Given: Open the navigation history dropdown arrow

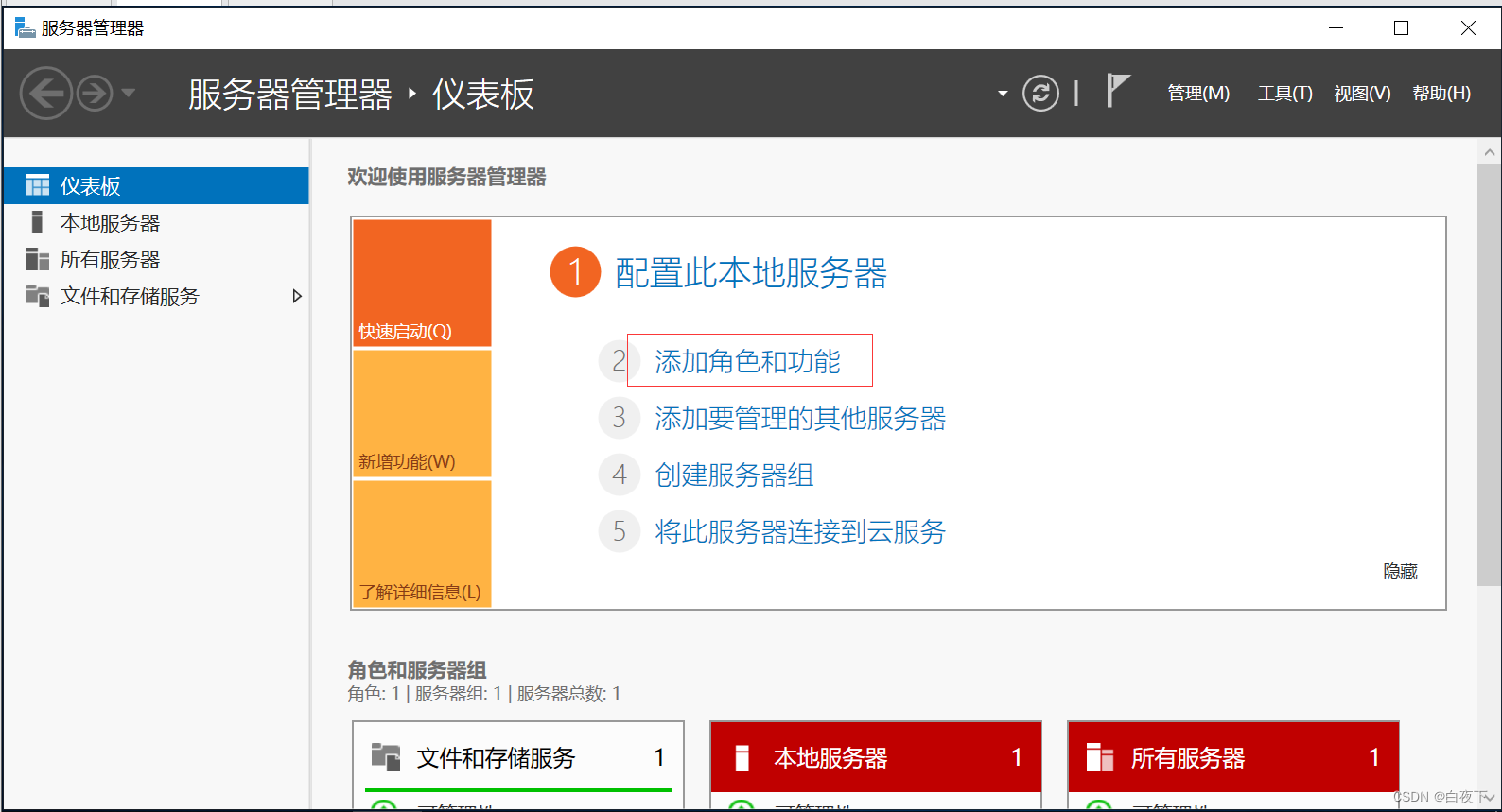Looking at the screenshot, I should [x=129, y=93].
